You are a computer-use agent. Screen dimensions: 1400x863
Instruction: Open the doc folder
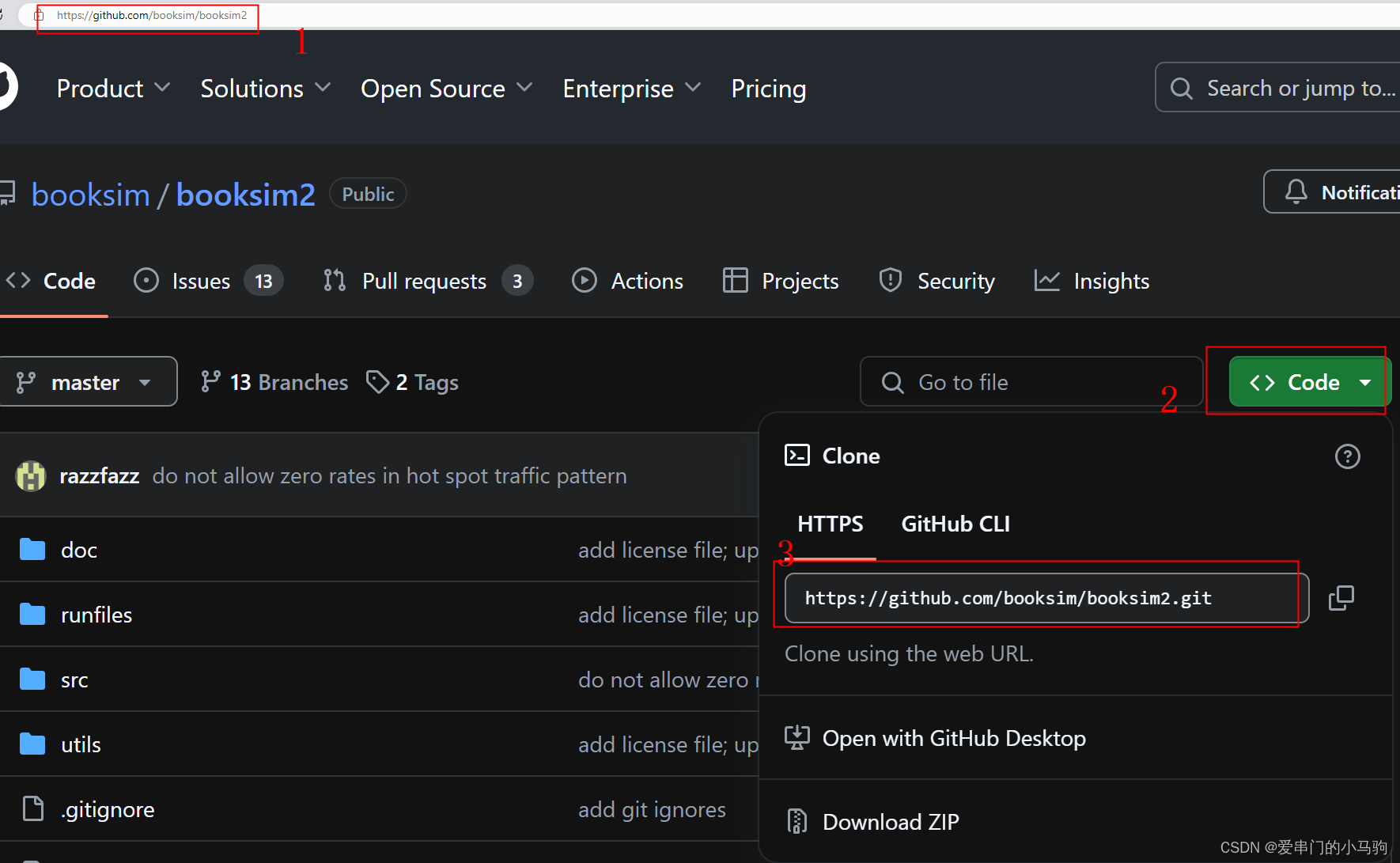pos(79,550)
